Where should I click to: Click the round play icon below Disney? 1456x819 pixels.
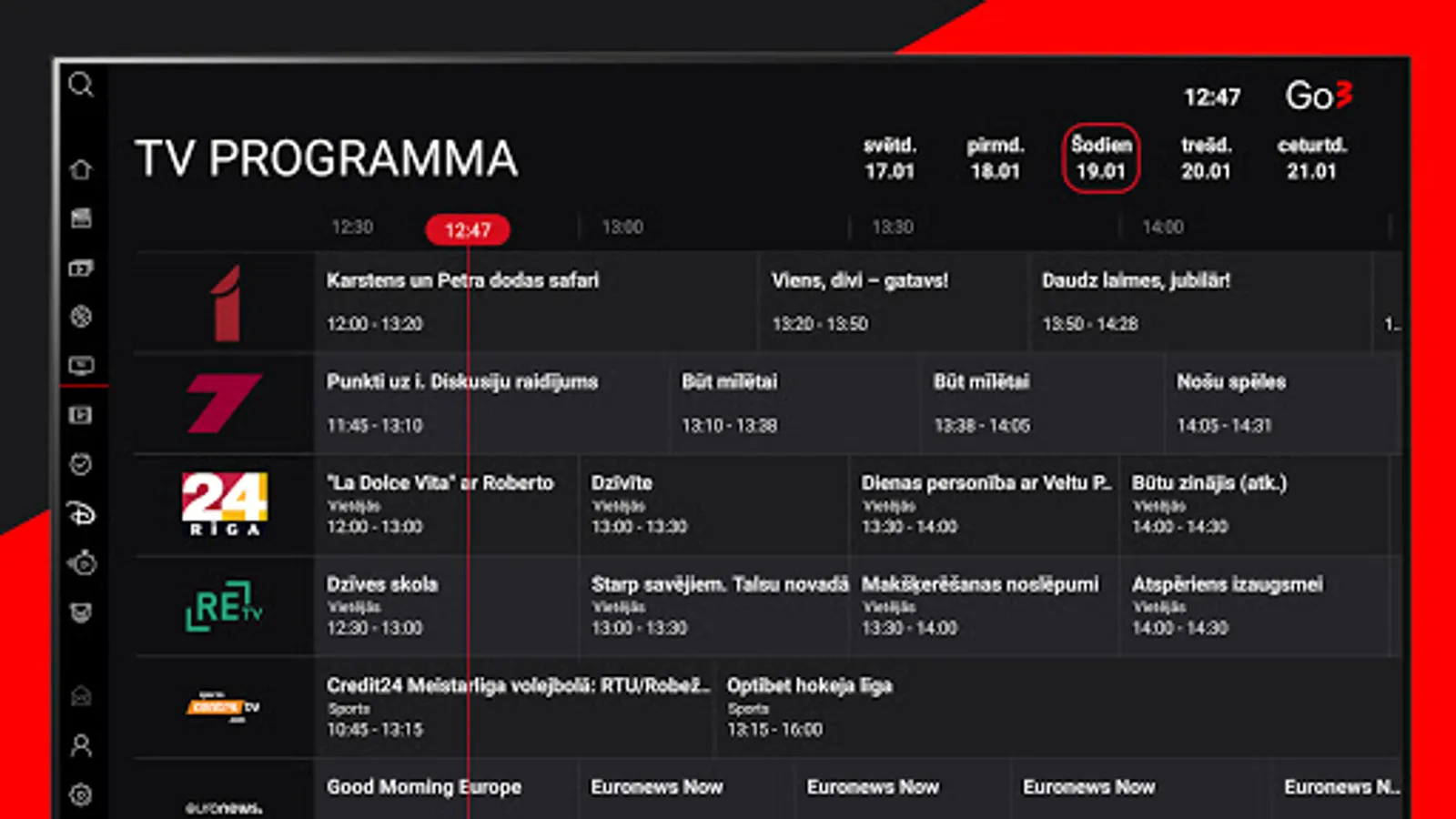81,563
